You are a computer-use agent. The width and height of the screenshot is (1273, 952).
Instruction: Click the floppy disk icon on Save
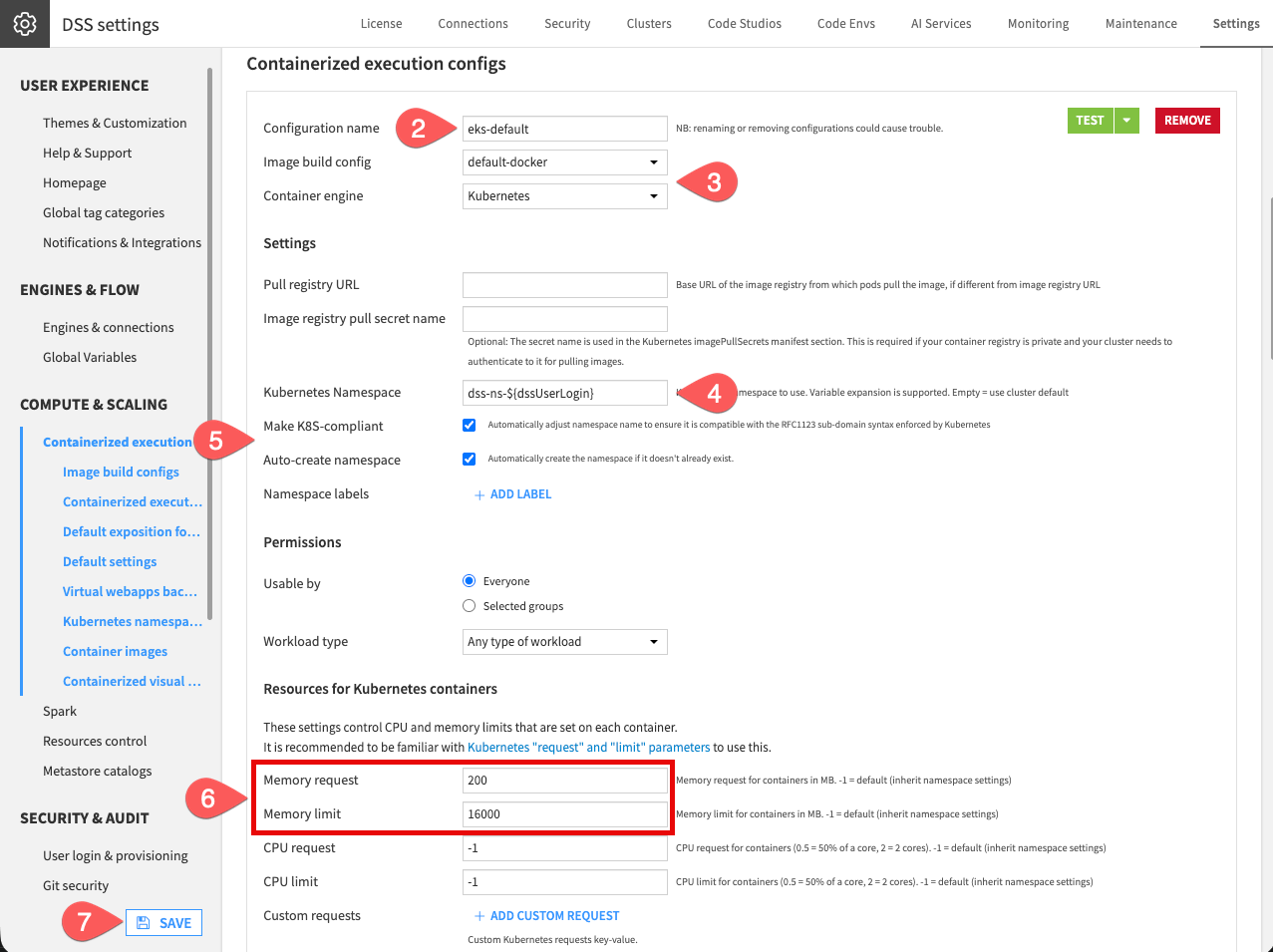pyautogui.click(x=144, y=923)
